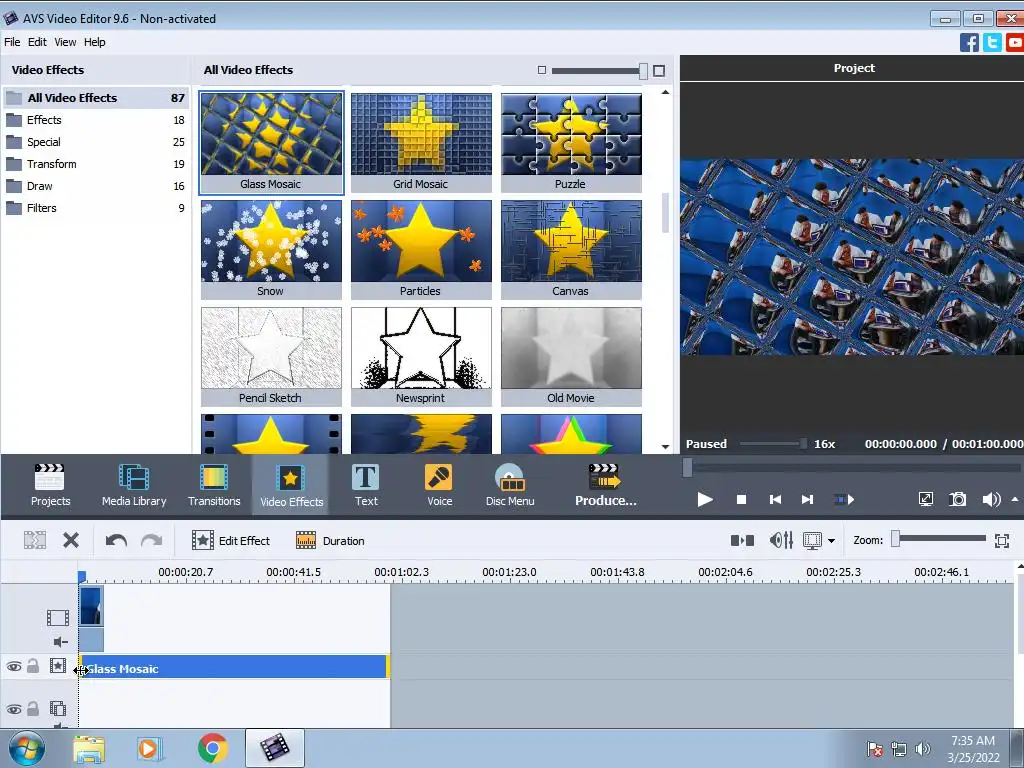Select the Filters category folder
The image size is (1024, 768).
96,208
